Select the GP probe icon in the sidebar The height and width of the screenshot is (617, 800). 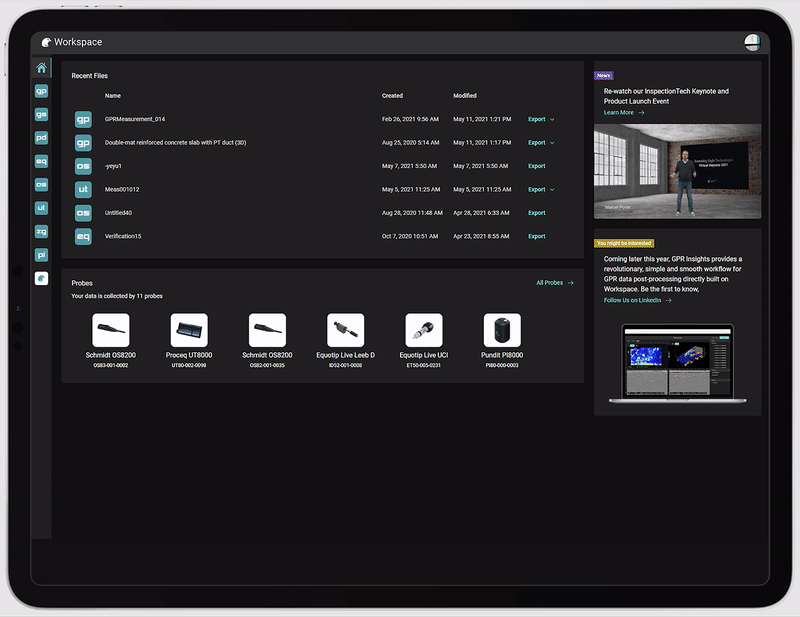(41, 91)
